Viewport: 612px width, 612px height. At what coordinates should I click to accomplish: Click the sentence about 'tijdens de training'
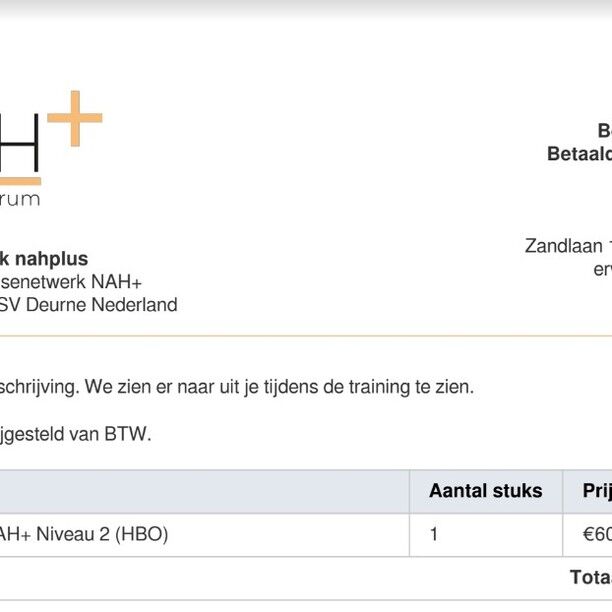pos(237,387)
